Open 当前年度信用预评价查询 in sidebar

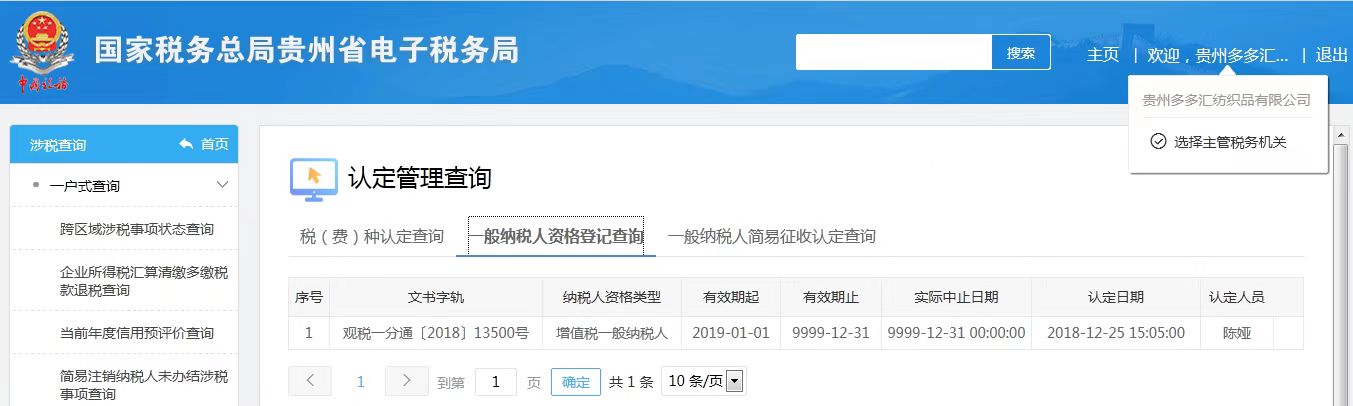coord(136,333)
